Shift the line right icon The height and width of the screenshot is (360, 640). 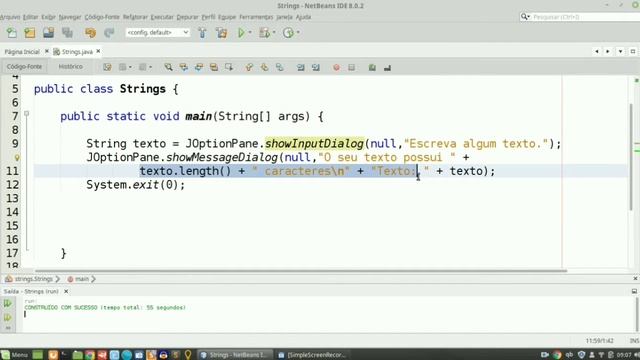[316, 67]
